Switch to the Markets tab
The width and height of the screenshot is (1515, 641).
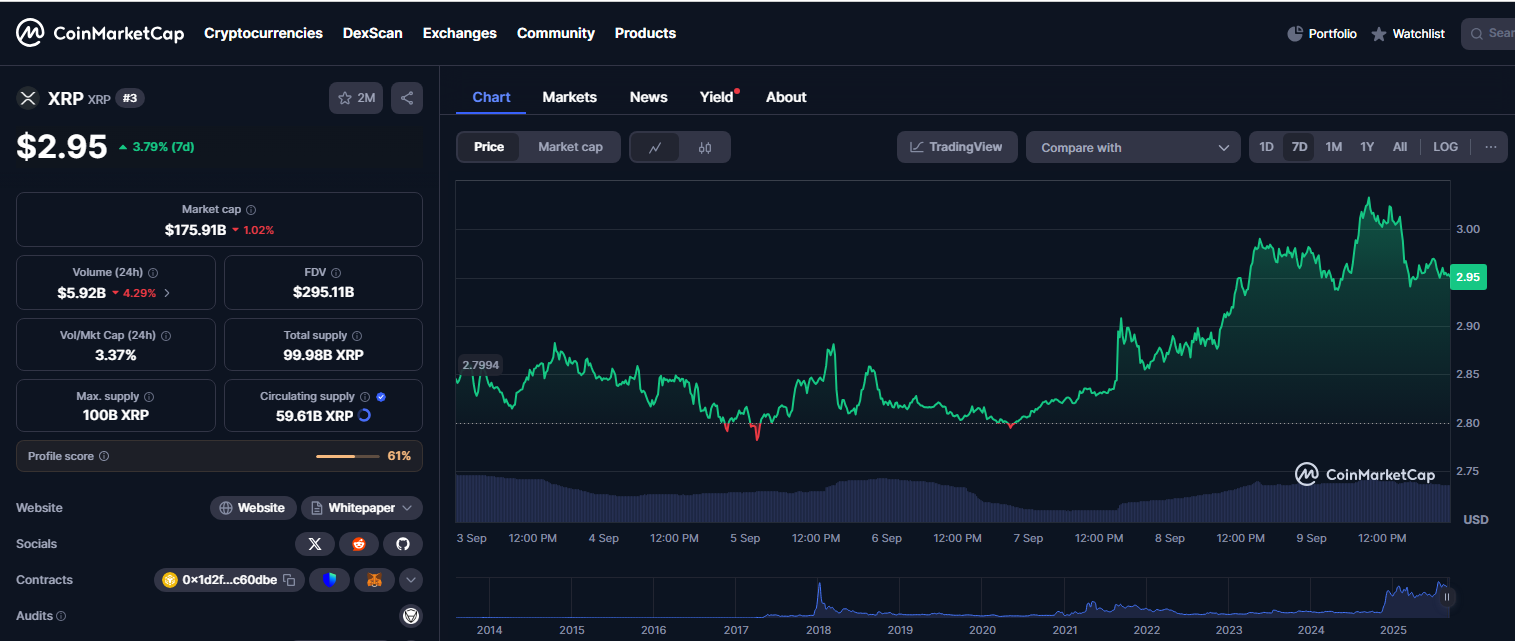(x=569, y=97)
